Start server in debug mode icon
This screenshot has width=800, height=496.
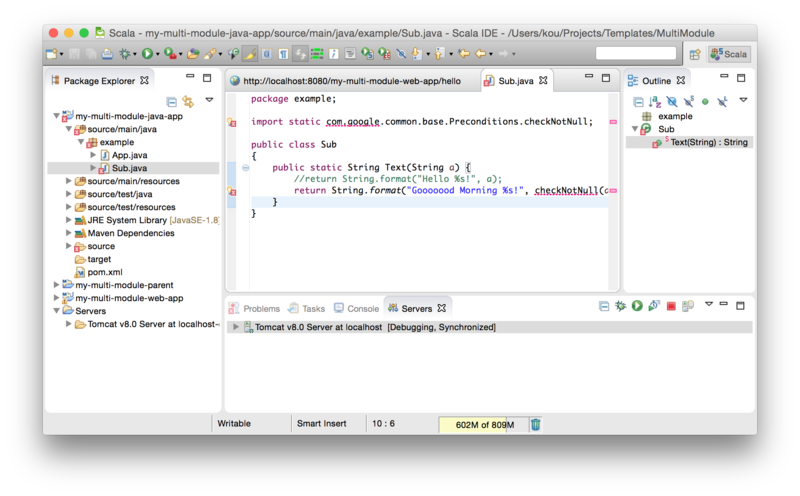point(620,306)
